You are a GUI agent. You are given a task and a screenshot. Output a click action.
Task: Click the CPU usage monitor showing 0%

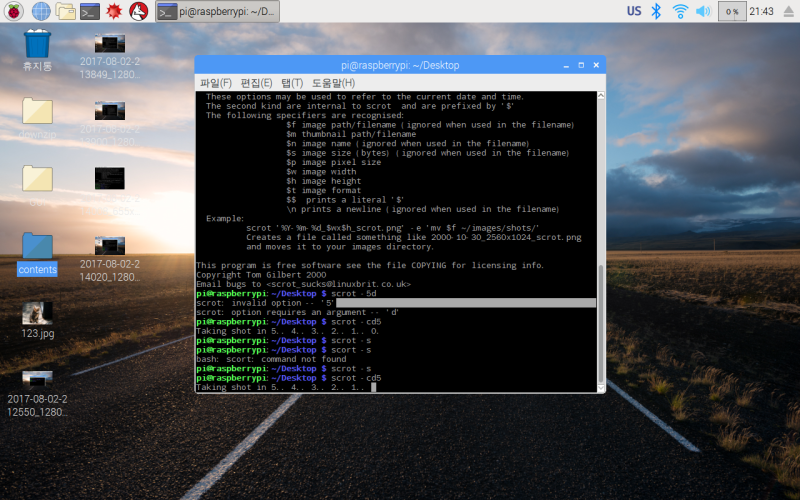tap(732, 11)
